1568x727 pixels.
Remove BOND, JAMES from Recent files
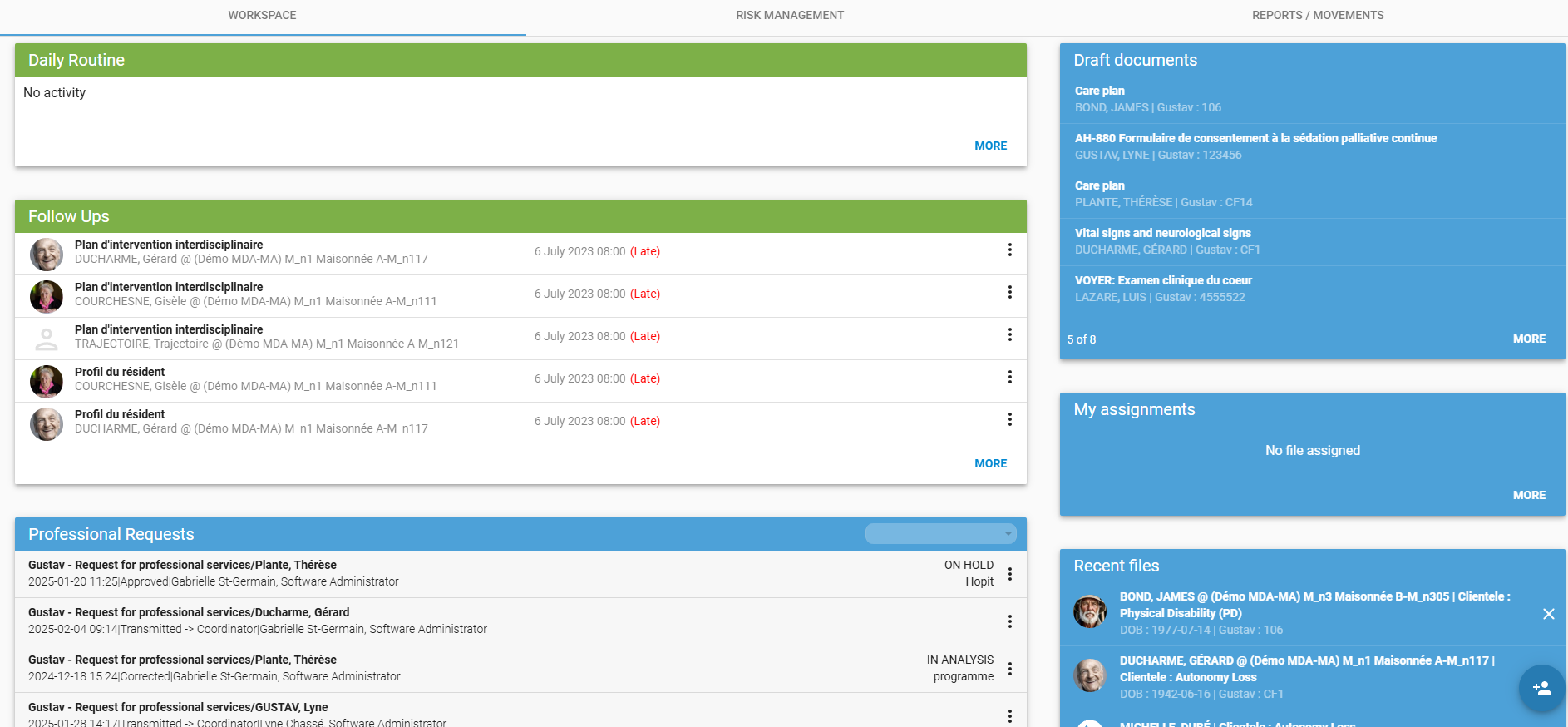tap(1548, 614)
